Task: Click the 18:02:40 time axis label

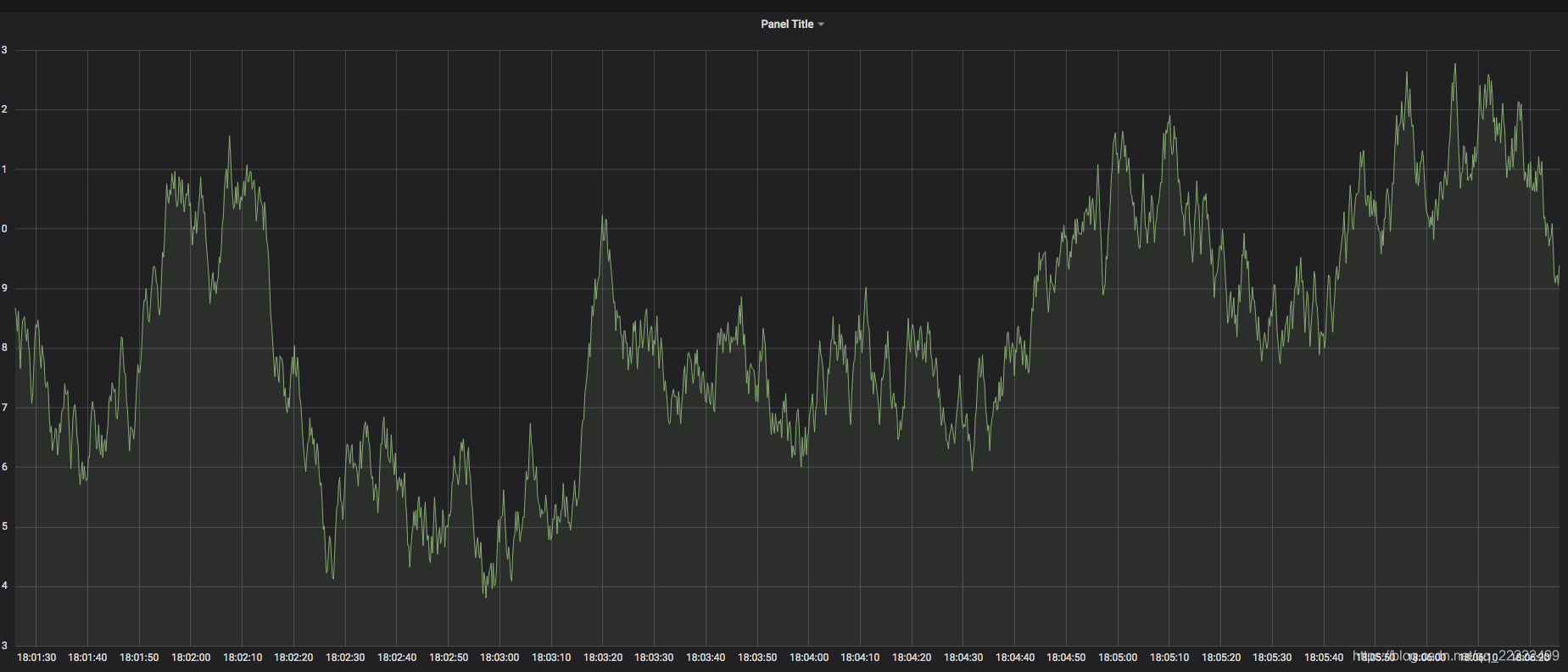Action: pyautogui.click(x=397, y=658)
